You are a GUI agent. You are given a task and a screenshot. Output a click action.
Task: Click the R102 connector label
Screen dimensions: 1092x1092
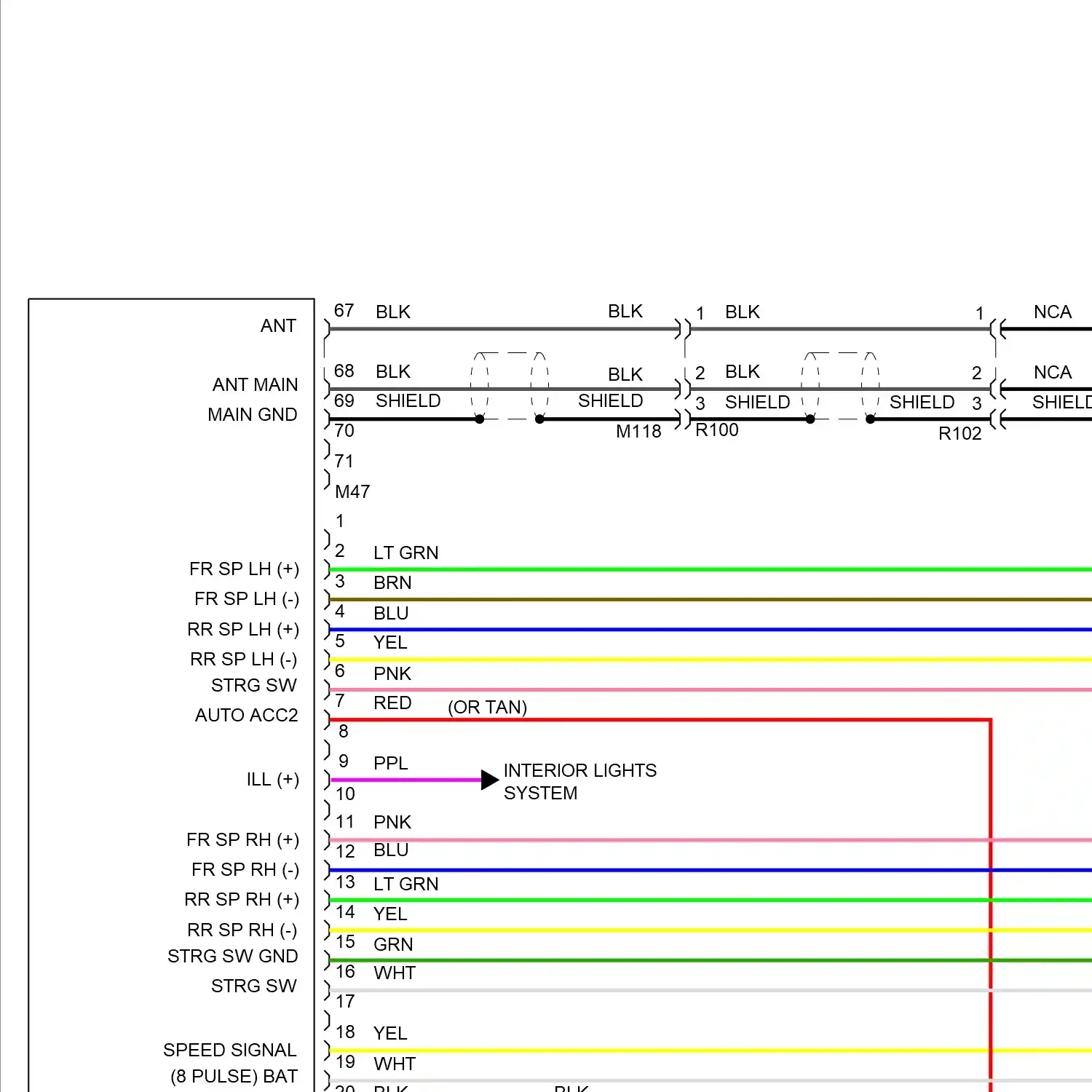960,433
